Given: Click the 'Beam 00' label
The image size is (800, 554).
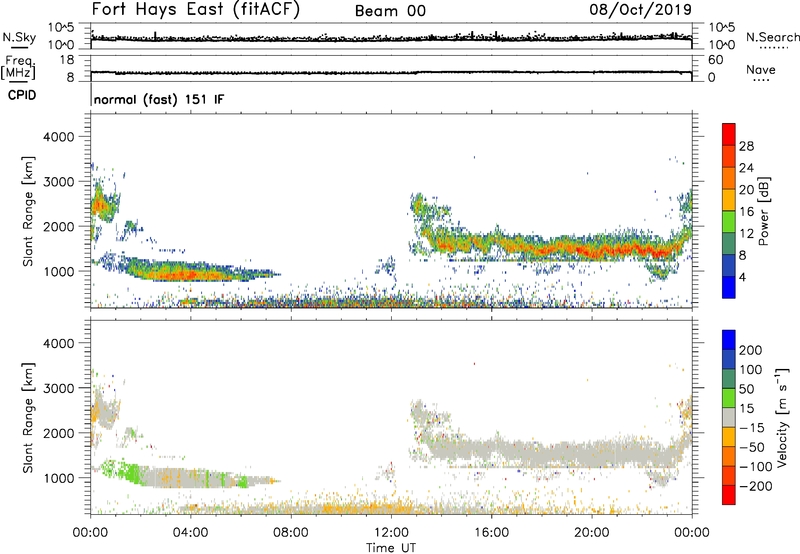Looking at the screenshot, I should pyautogui.click(x=390, y=11).
